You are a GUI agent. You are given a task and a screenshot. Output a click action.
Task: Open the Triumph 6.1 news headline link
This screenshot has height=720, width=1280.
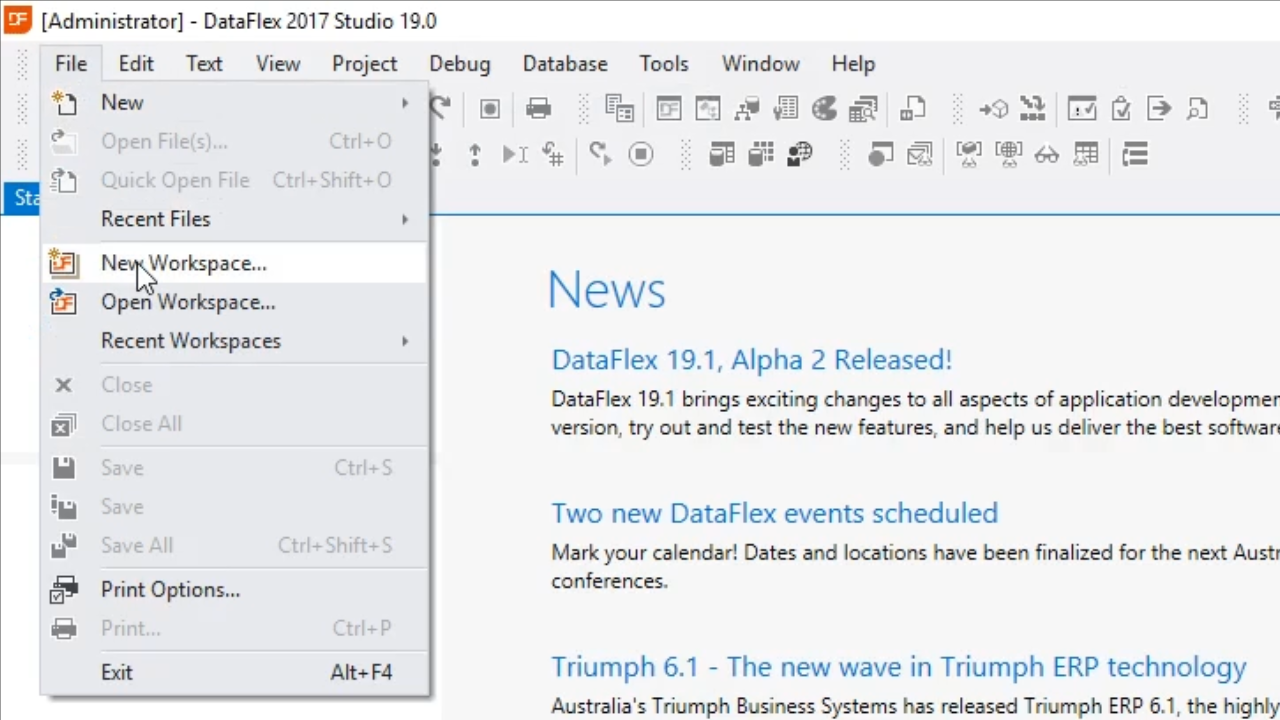pos(898,667)
